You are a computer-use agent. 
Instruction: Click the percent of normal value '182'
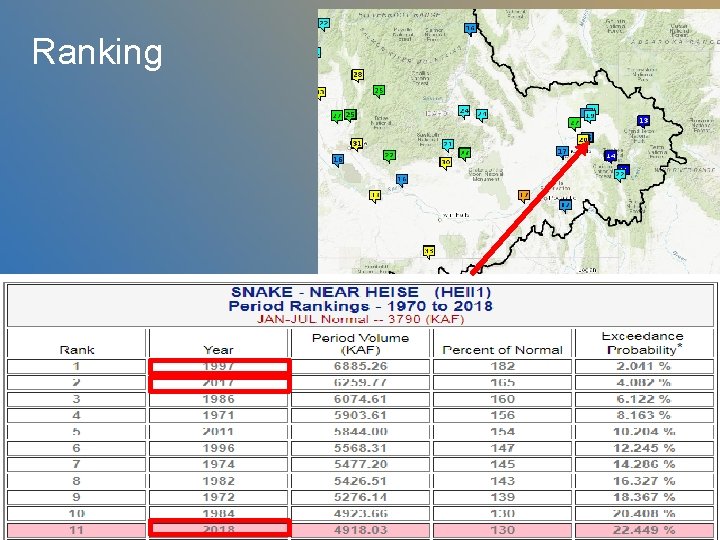(x=502, y=366)
